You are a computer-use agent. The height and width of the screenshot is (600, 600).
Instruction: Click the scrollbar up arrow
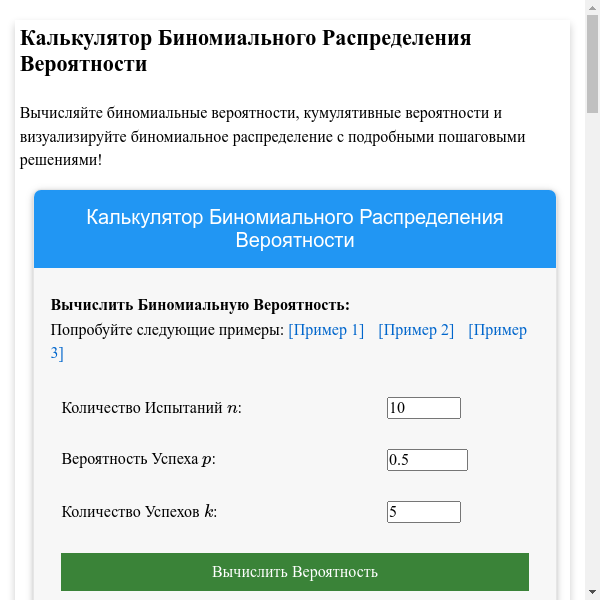592,8
